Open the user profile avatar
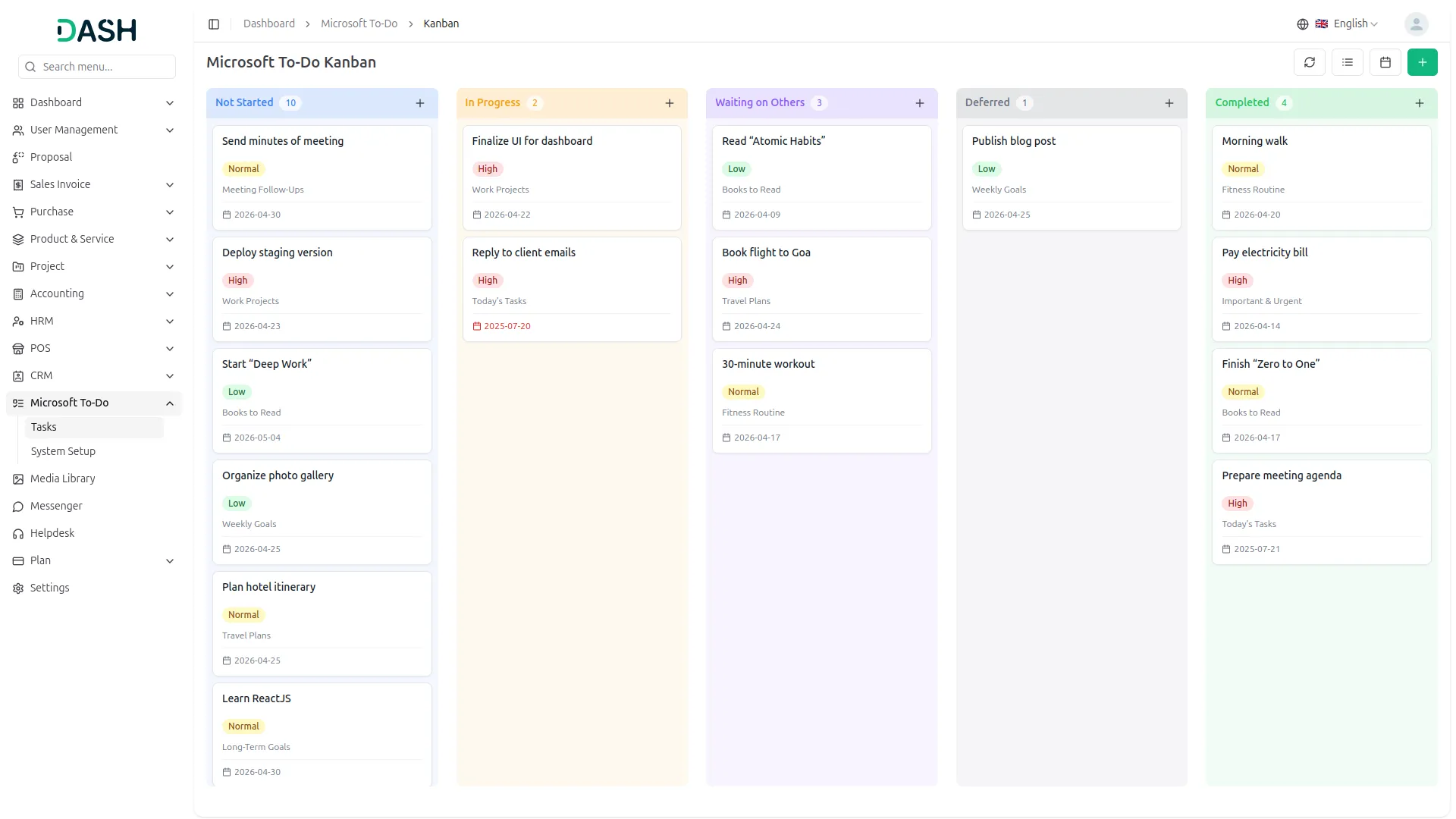Screen dimensions: 1456x819 tap(1417, 24)
